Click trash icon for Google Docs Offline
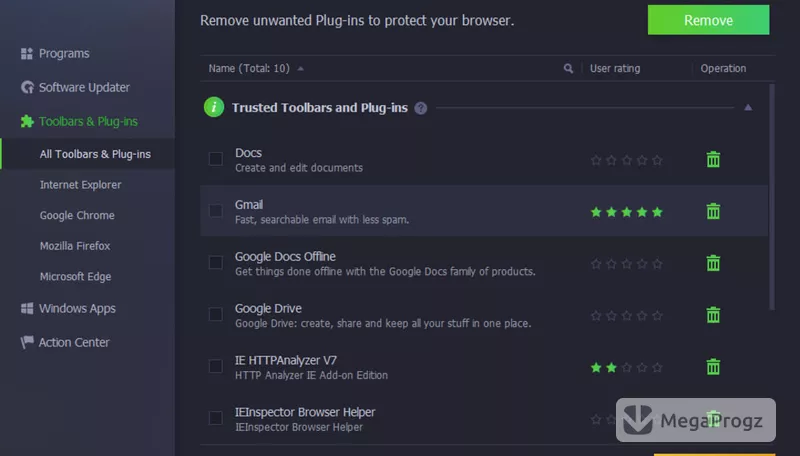 coord(713,263)
